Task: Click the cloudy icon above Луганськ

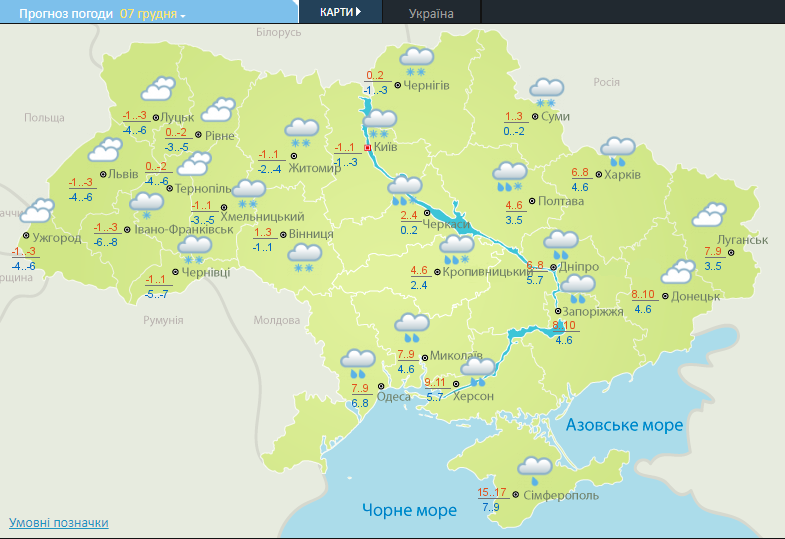Action: tap(709, 215)
